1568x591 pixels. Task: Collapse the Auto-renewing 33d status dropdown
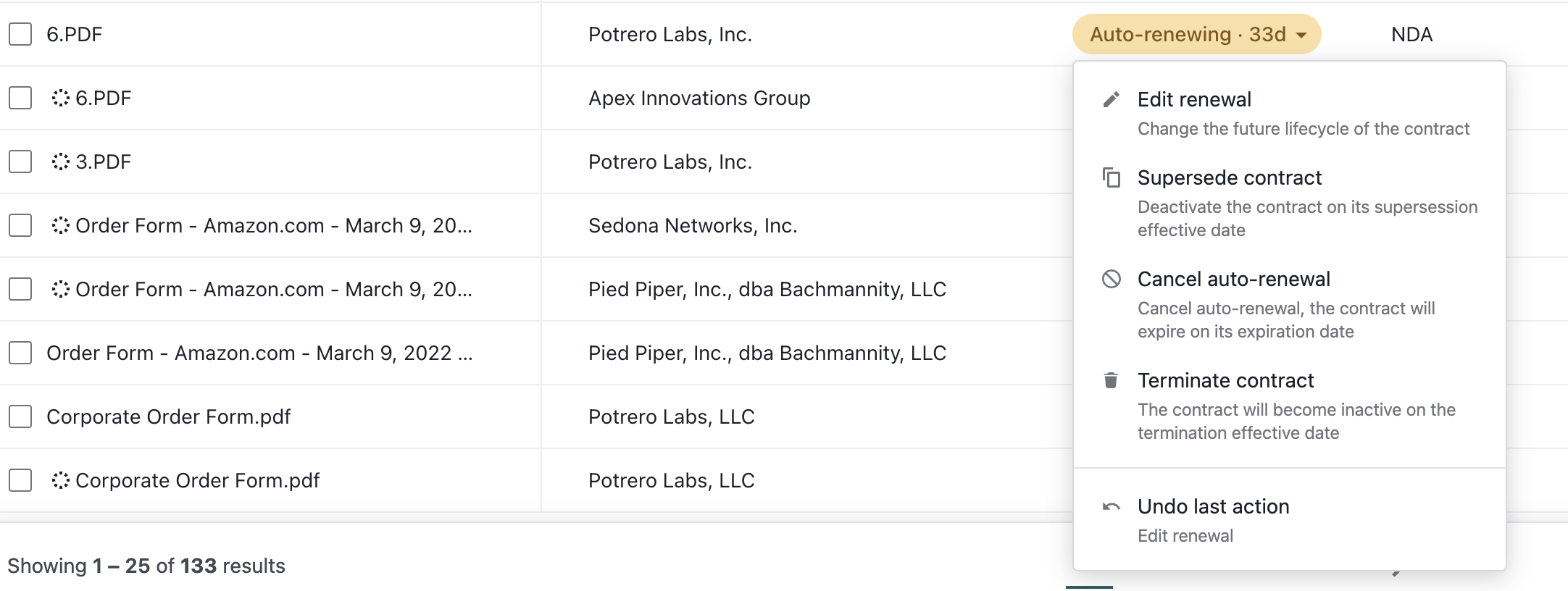click(1196, 34)
